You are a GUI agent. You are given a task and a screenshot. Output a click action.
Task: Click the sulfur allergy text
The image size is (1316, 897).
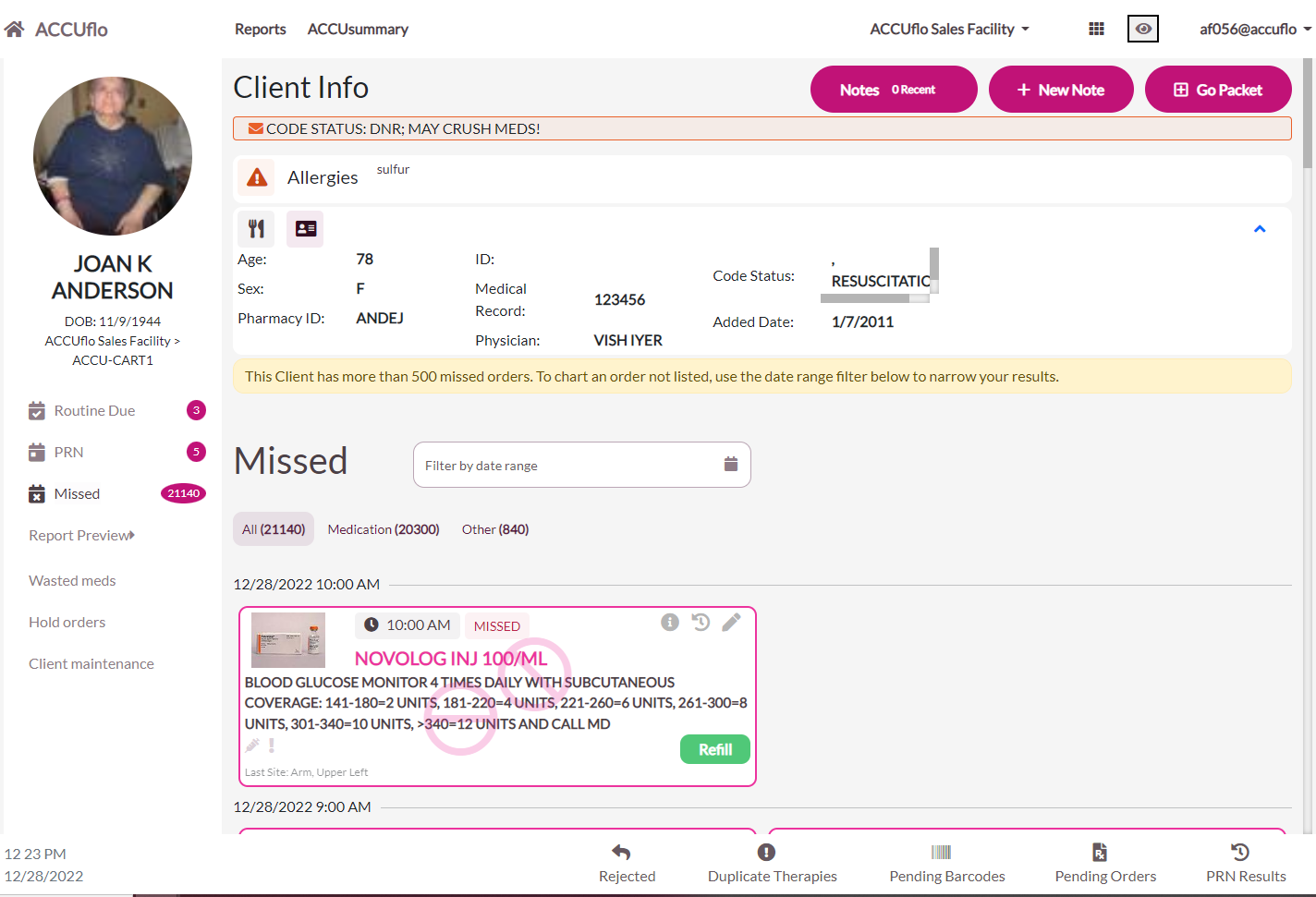(x=393, y=169)
